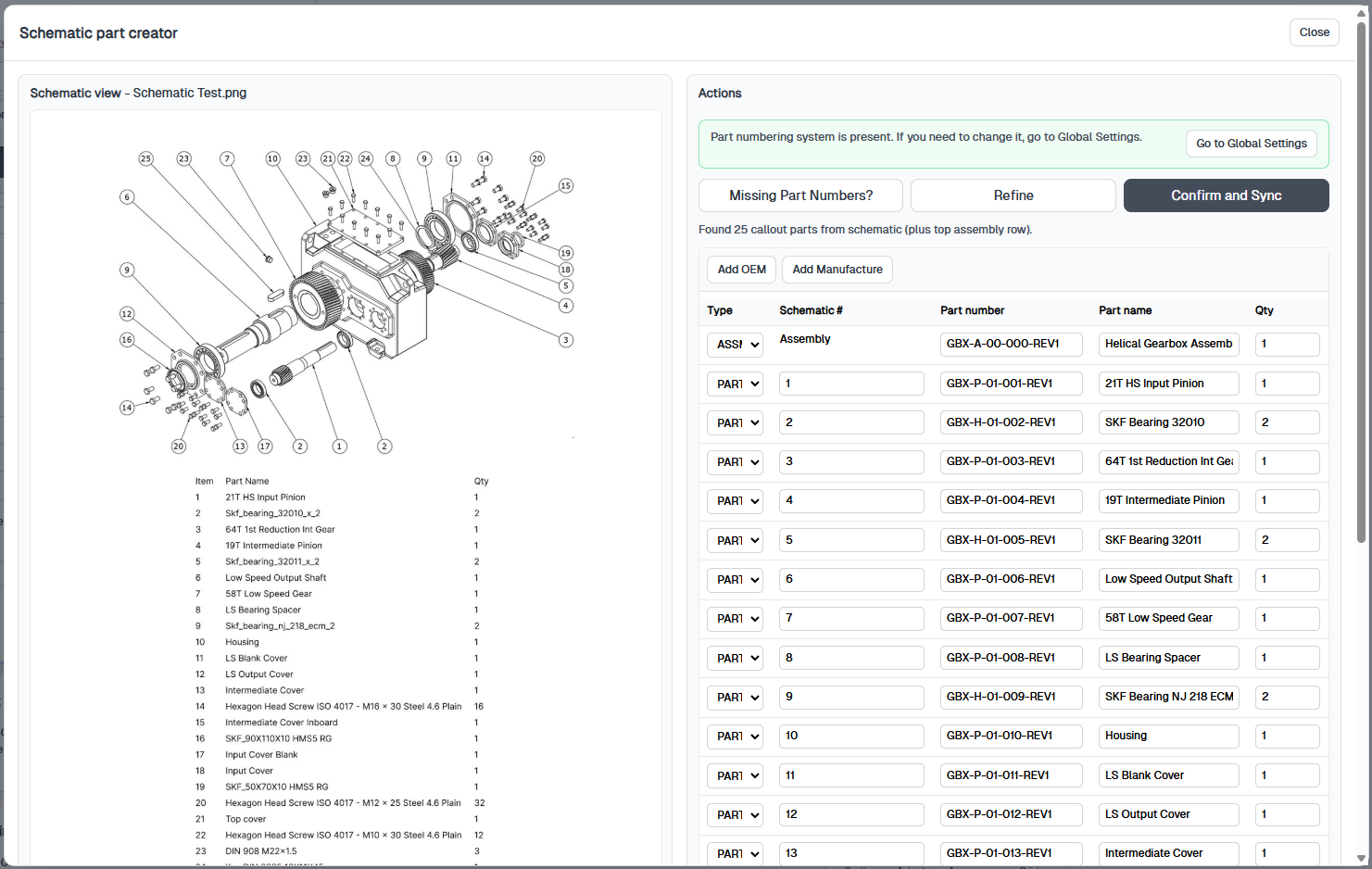
Task: Edit part number GBX-P-01-010-REV1 field
Action: 1011,736
